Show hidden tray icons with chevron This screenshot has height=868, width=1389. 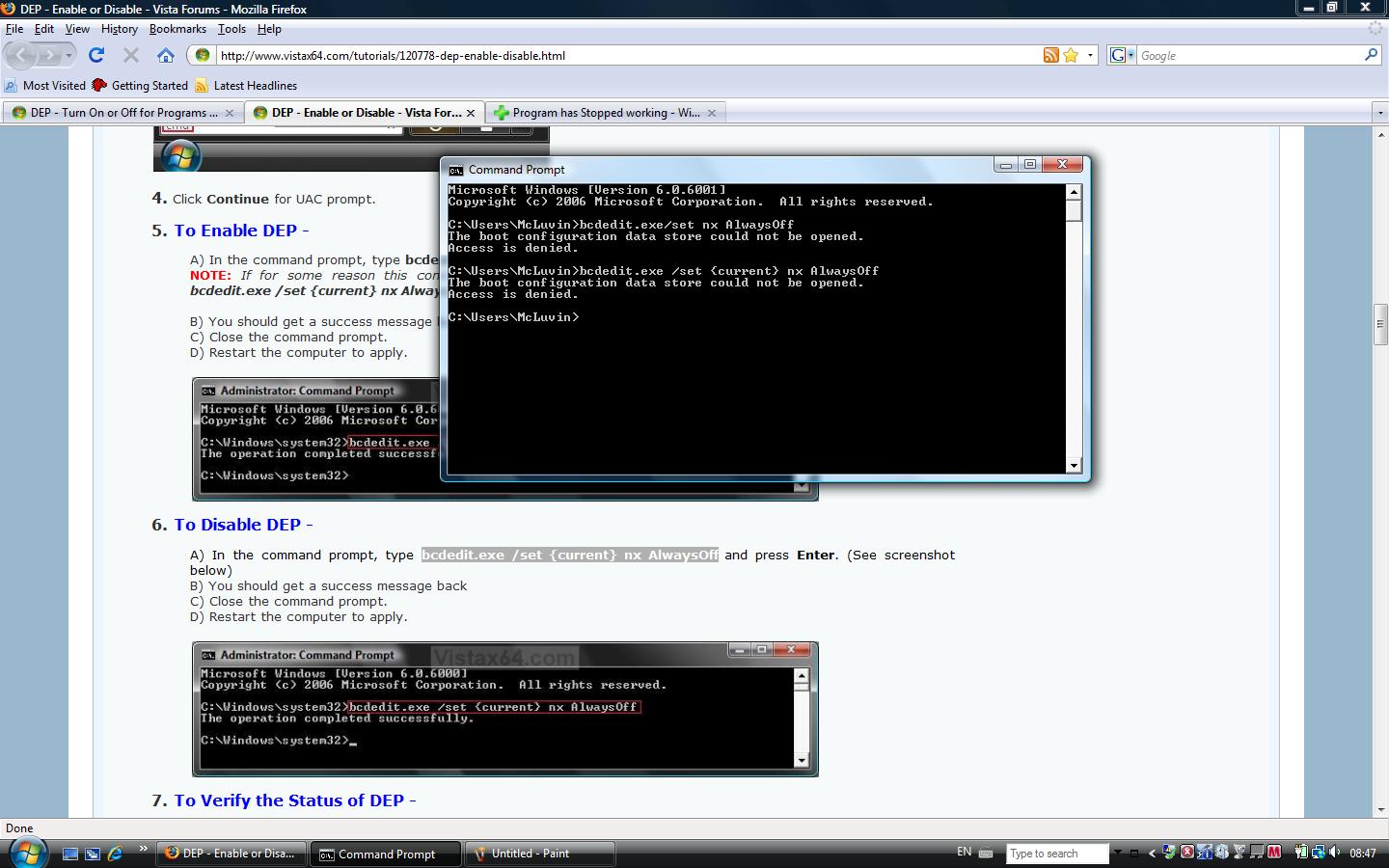coord(1152,854)
